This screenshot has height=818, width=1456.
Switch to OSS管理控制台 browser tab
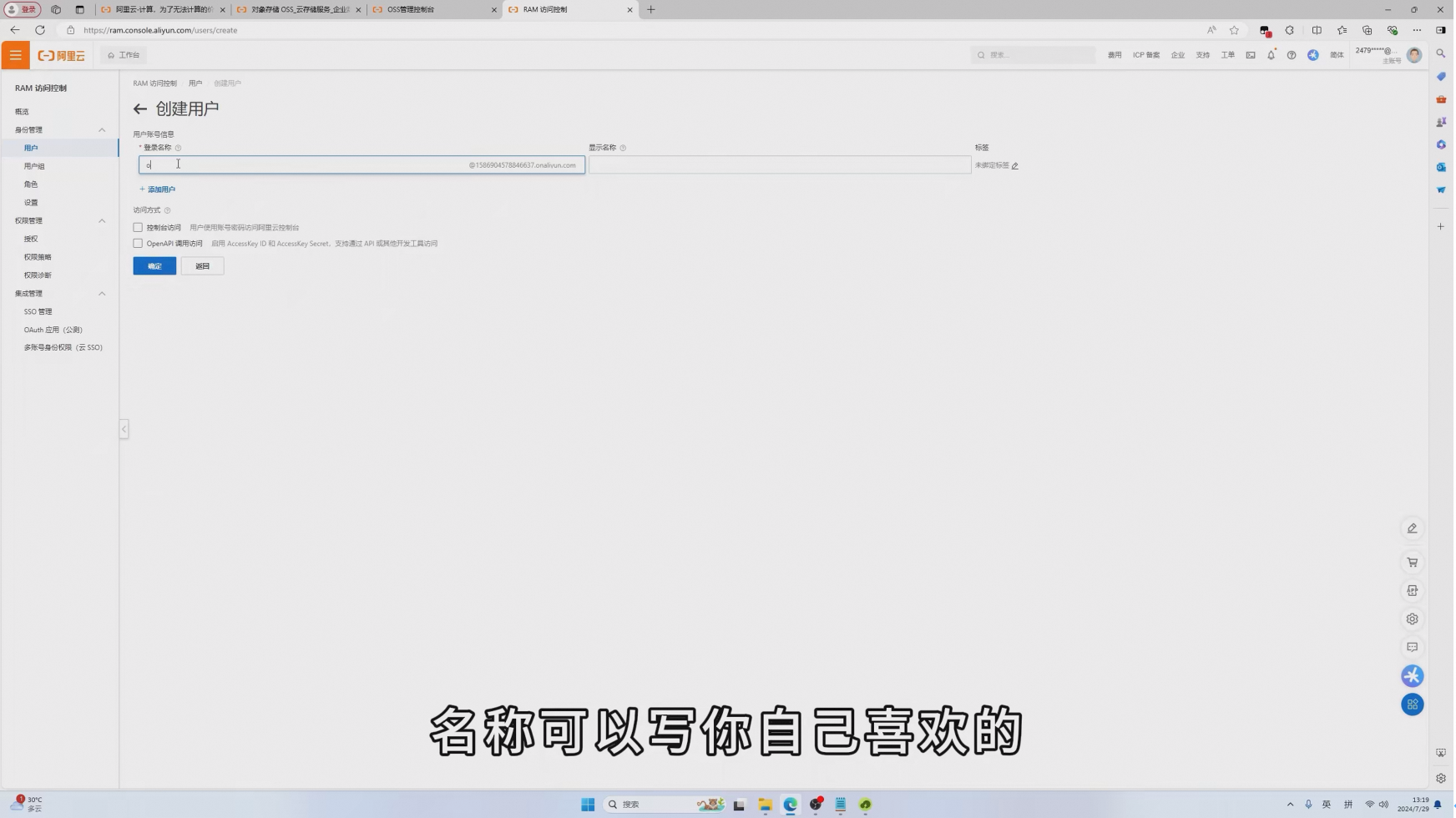(x=434, y=10)
